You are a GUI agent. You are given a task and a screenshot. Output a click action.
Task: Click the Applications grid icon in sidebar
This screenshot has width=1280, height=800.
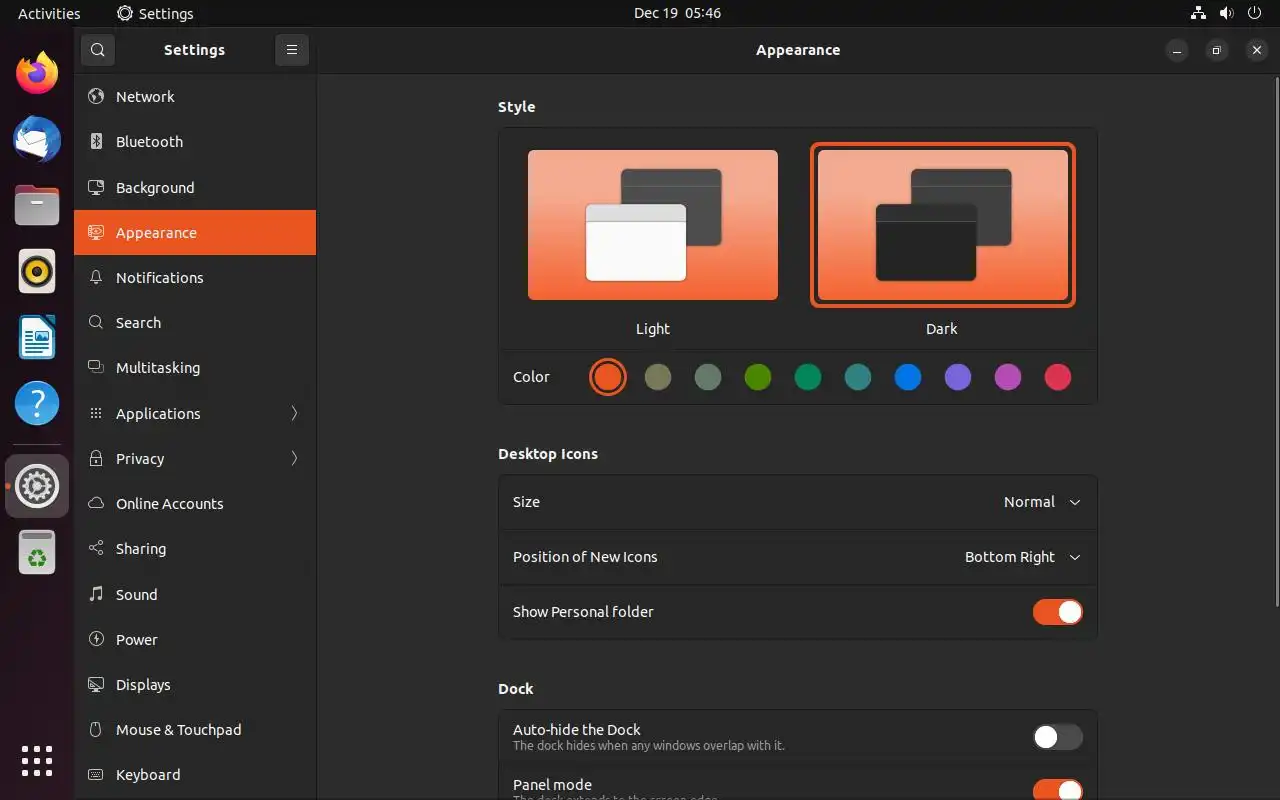coord(96,413)
